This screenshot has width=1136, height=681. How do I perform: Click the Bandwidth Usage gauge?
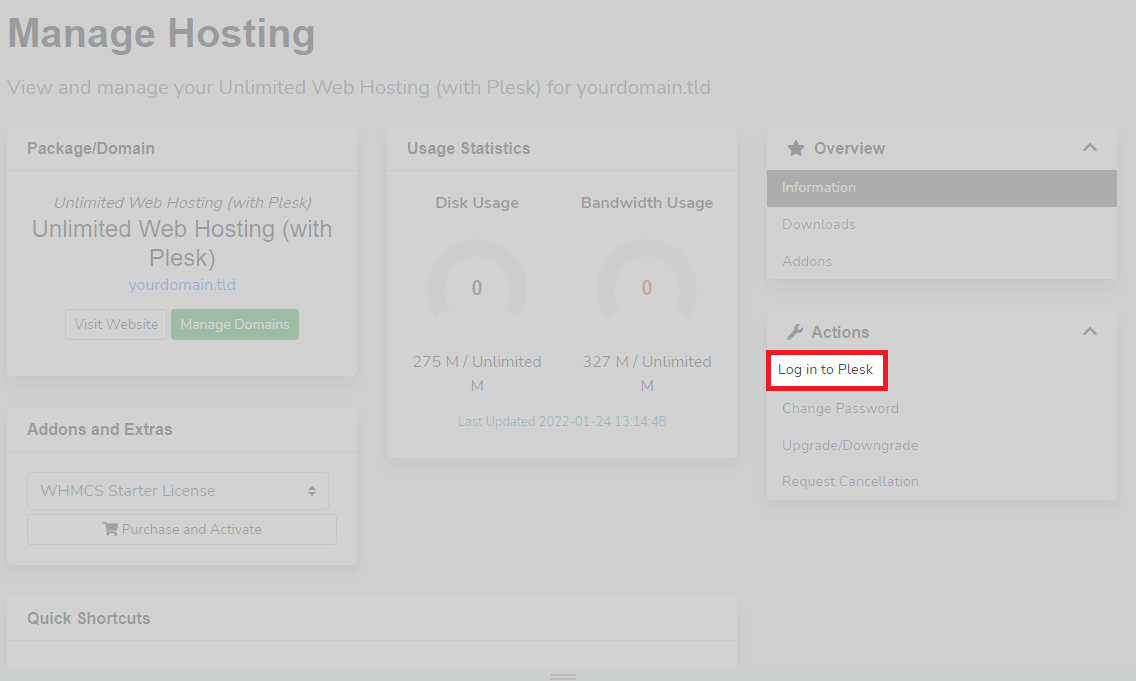click(x=647, y=285)
